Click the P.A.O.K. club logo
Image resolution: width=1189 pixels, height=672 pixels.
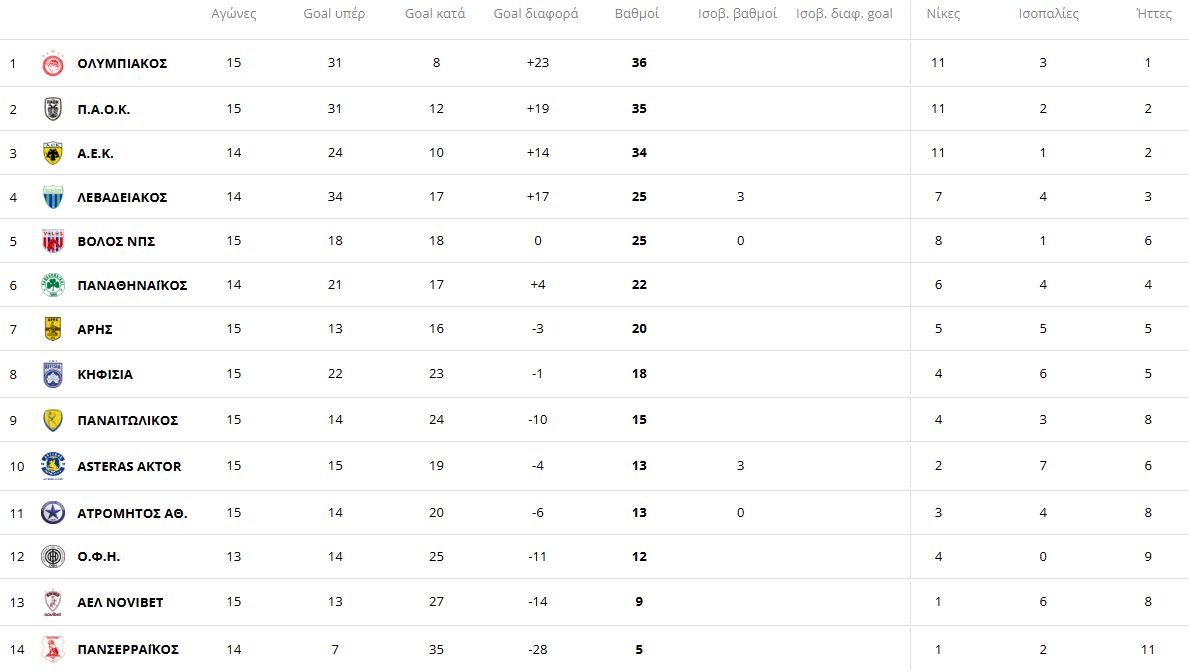point(53,109)
